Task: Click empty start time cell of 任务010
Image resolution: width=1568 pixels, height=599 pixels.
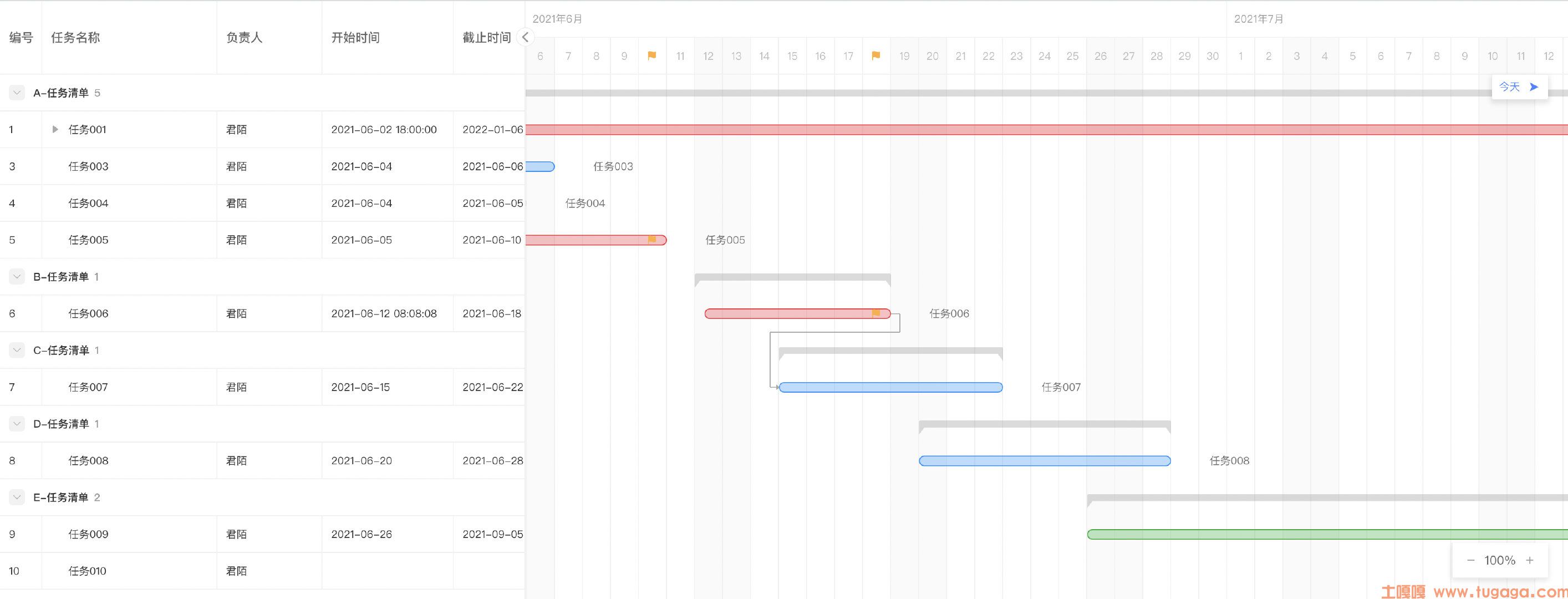Action: pos(387,571)
